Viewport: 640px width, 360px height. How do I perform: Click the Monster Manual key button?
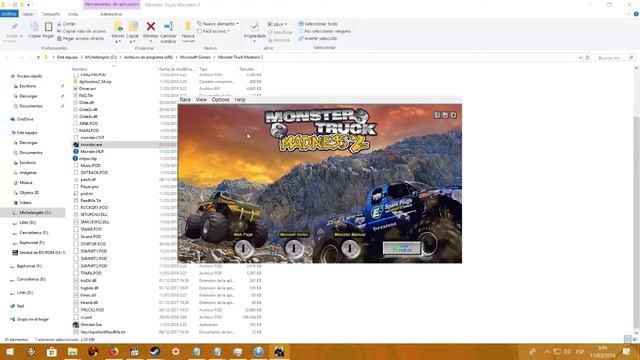(x=349, y=248)
